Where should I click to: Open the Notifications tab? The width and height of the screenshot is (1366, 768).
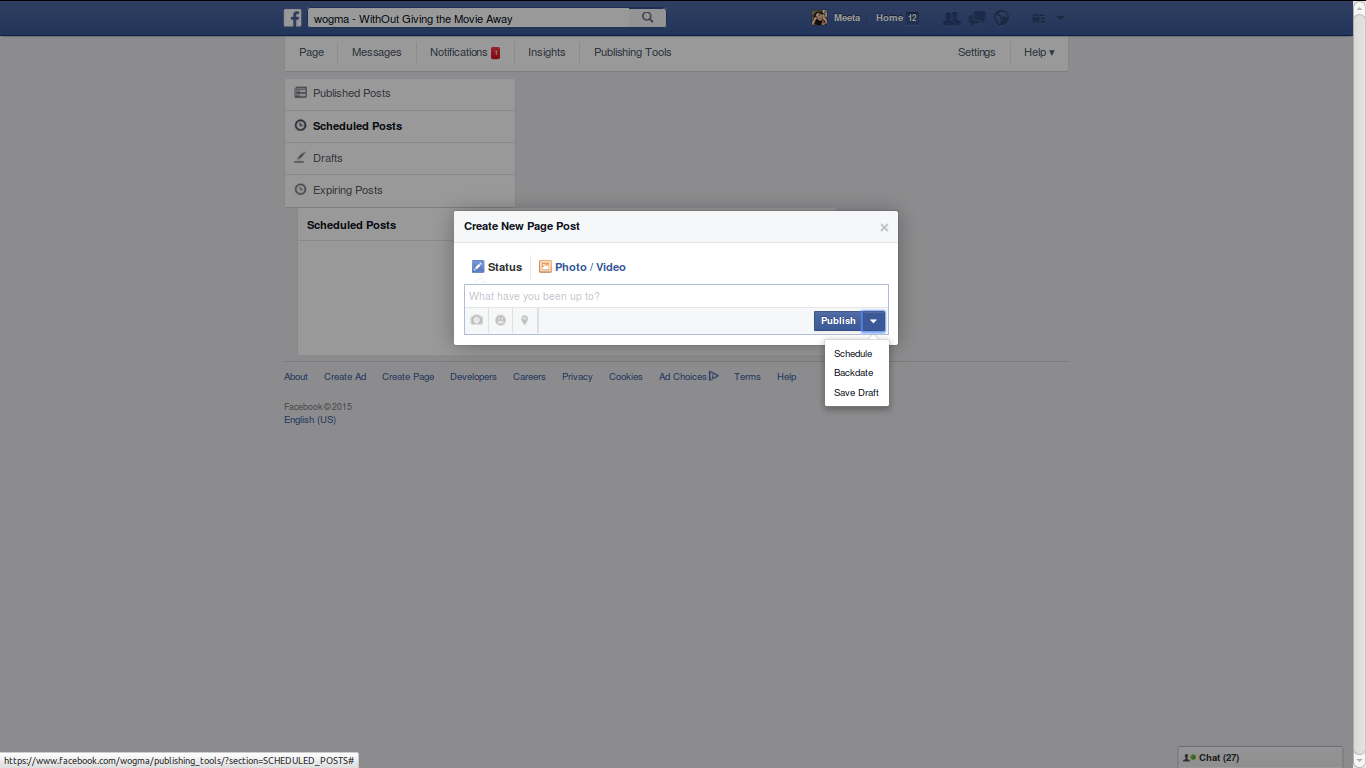pos(458,52)
